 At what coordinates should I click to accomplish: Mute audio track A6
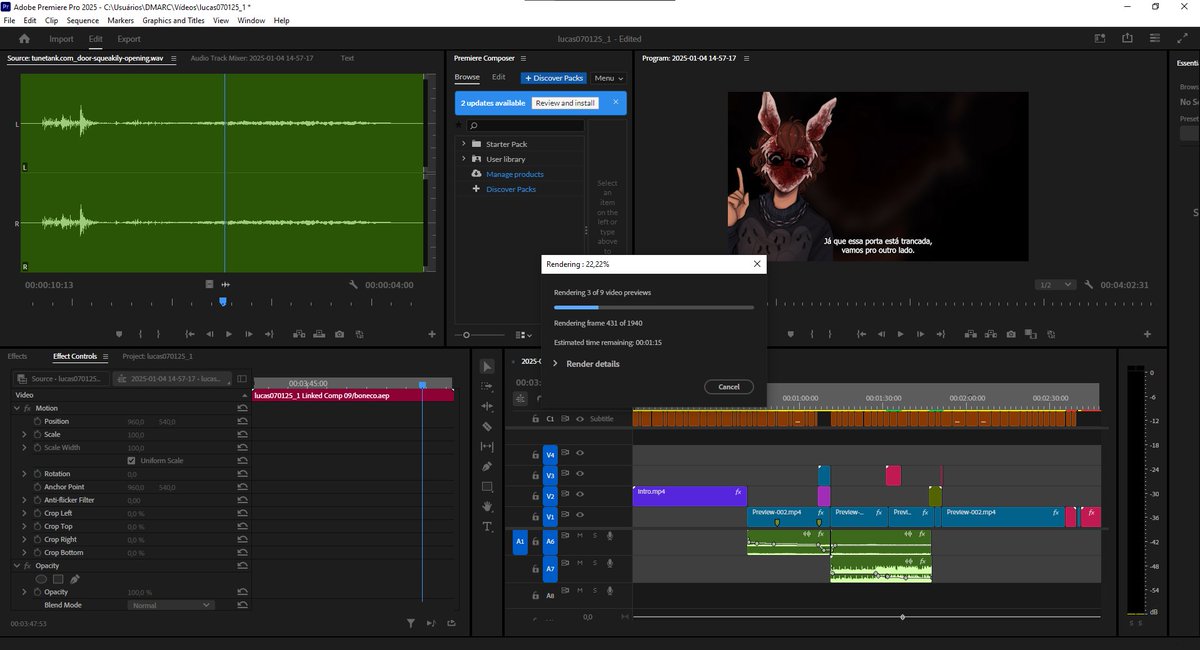[580, 536]
